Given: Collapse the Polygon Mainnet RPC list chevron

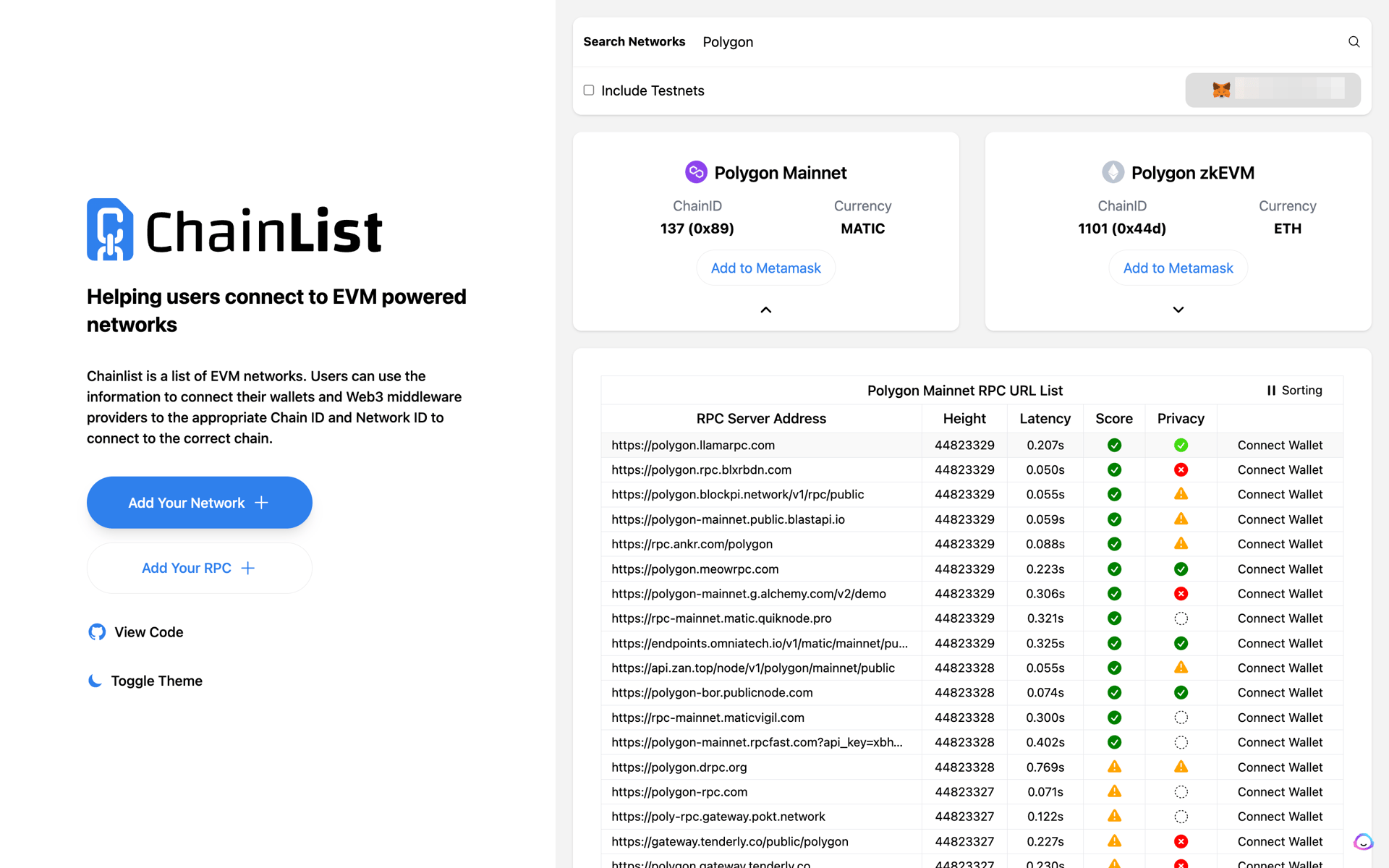Looking at the screenshot, I should [x=766, y=310].
